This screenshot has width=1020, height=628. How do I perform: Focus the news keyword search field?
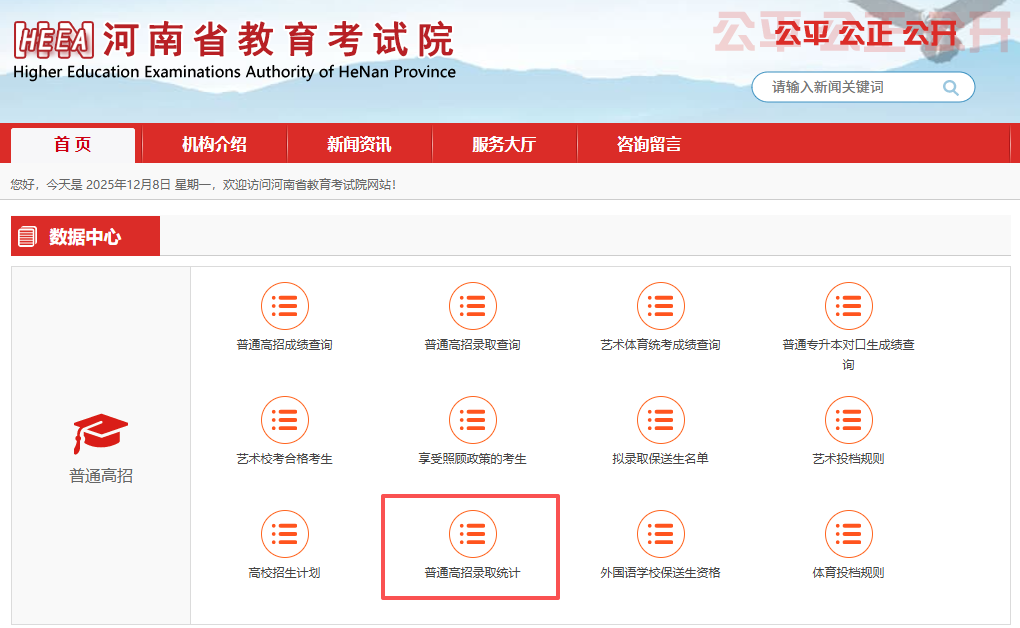click(x=845, y=88)
